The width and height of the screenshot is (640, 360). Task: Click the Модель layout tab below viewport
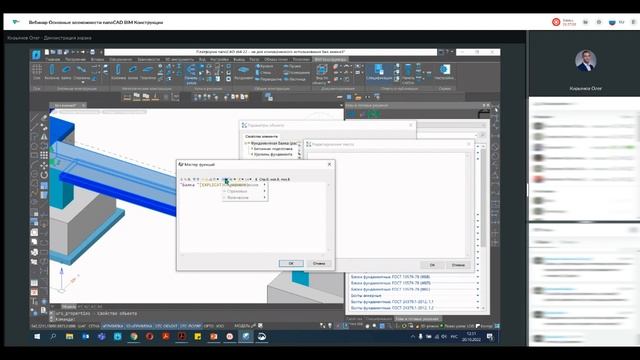tap(68, 307)
